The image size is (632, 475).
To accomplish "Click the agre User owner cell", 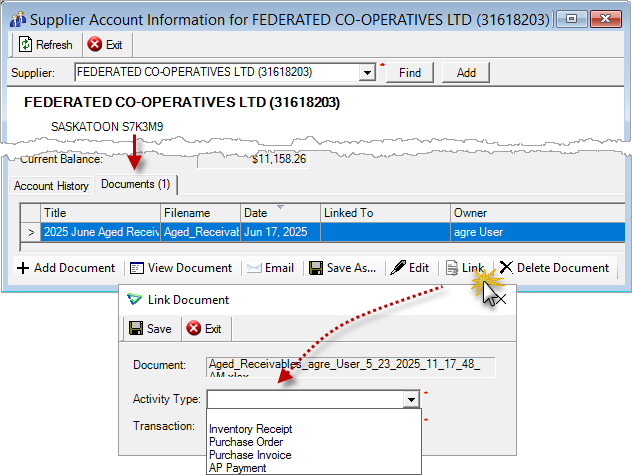I will pyautogui.click(x=538, y=232).
